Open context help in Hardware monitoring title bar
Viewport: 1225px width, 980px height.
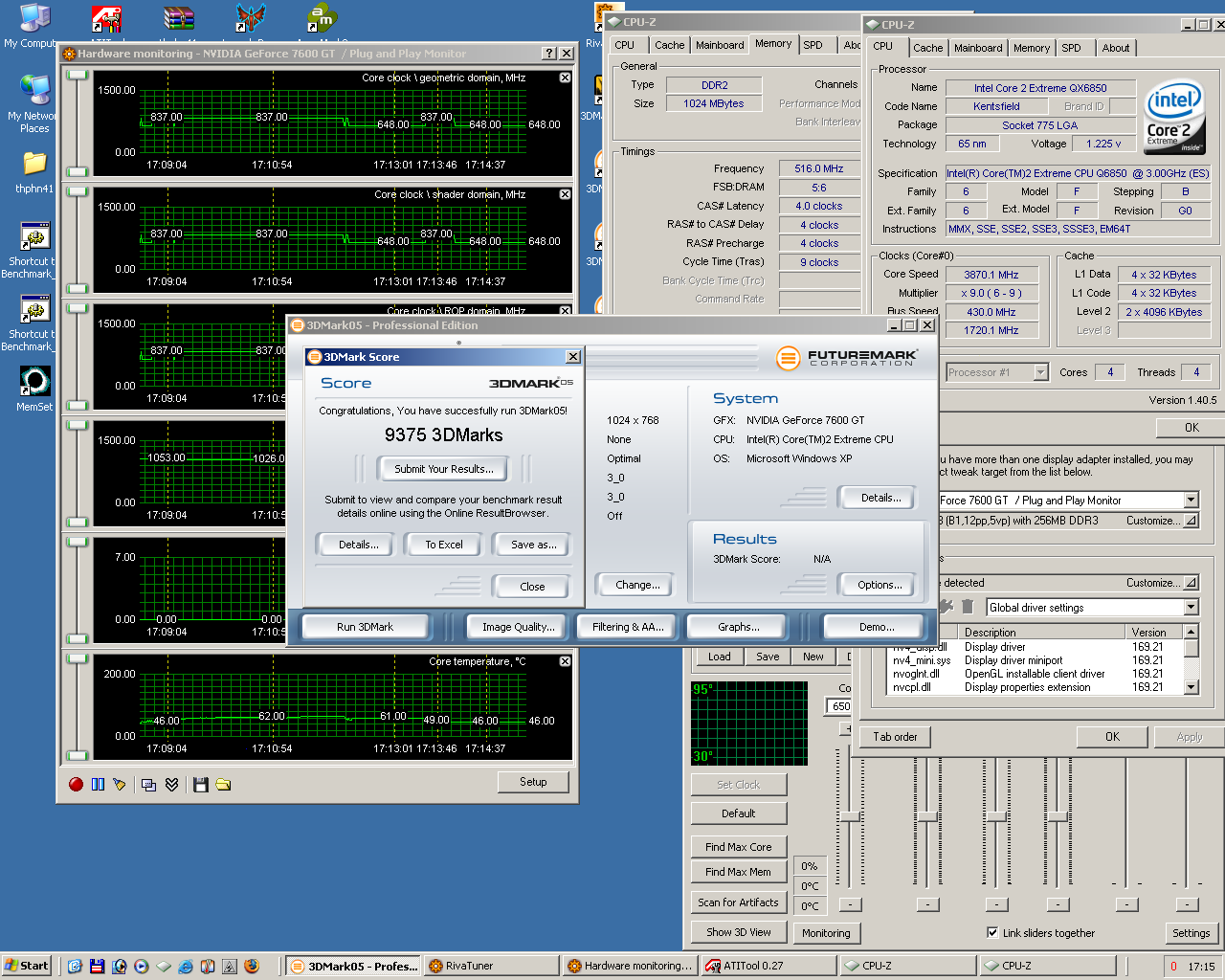click(549, 54)
